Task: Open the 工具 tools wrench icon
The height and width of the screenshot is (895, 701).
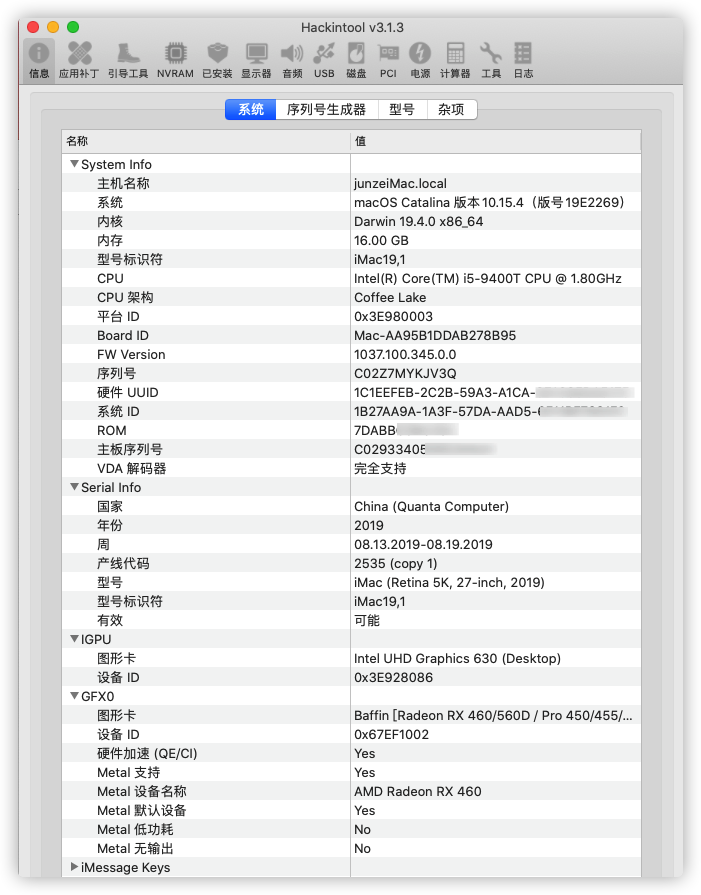Action: coord(491,61)
